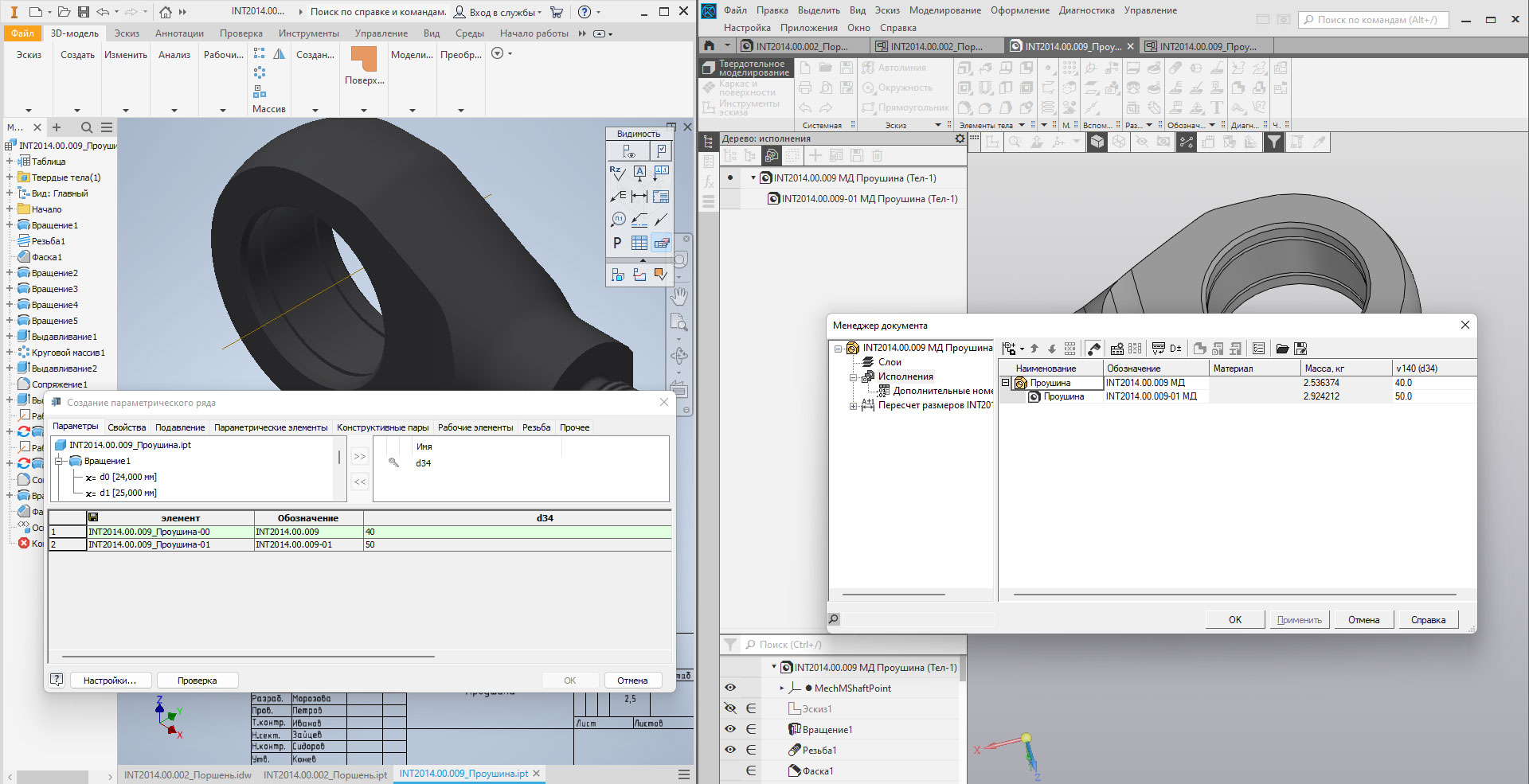Image resolution: width=1529 pixels, height=784 pixels.
Task: Click the document manager search field
Action: 918,619
